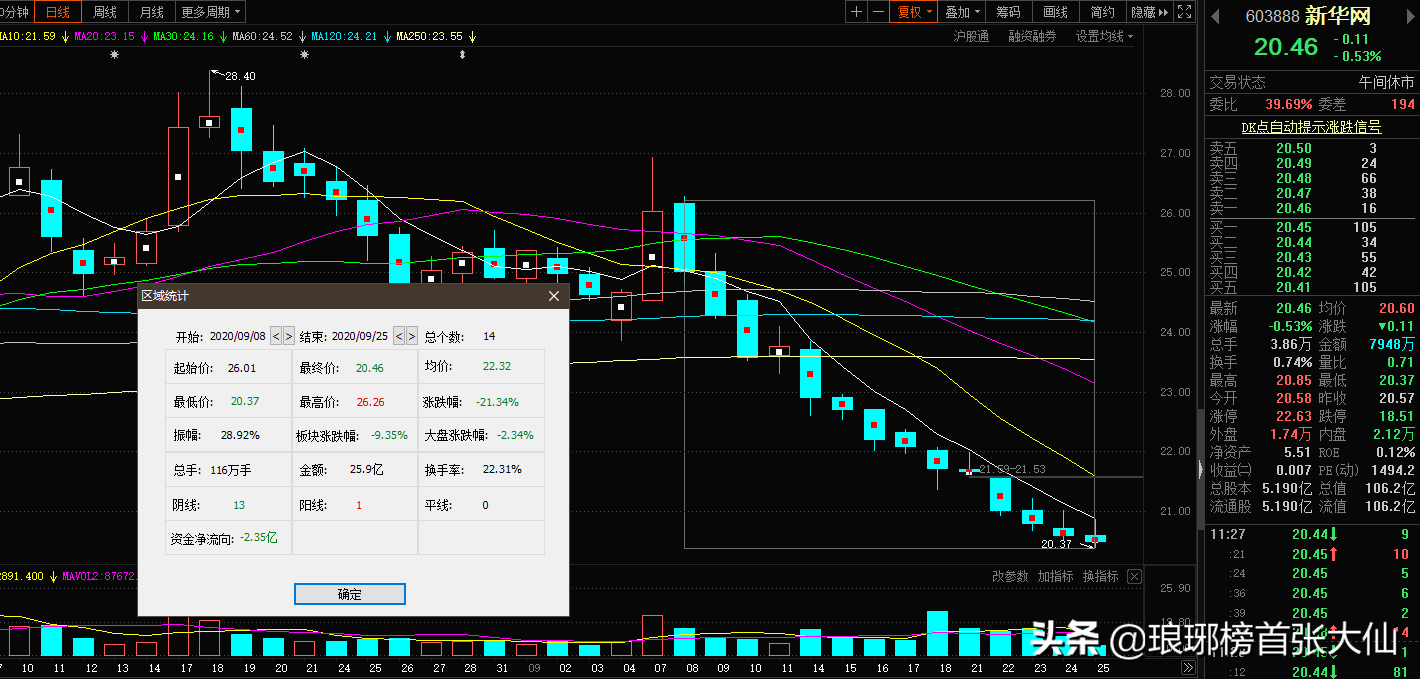This screenshot has width=1420, height=679.
Task: Open DK点自动提示涨跌信号 link
Action: (1311, 127)
